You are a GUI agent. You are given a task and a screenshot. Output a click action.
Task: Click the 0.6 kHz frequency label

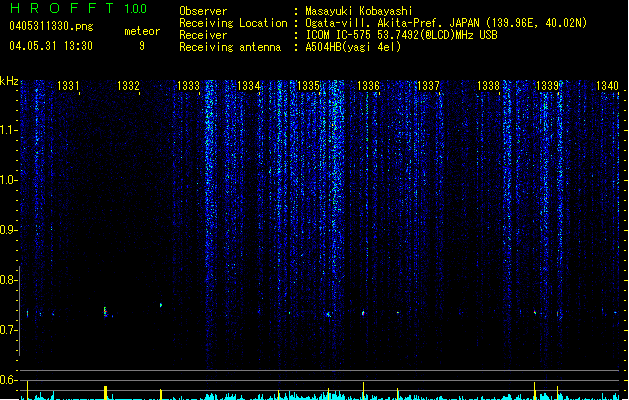coord(9,380)
